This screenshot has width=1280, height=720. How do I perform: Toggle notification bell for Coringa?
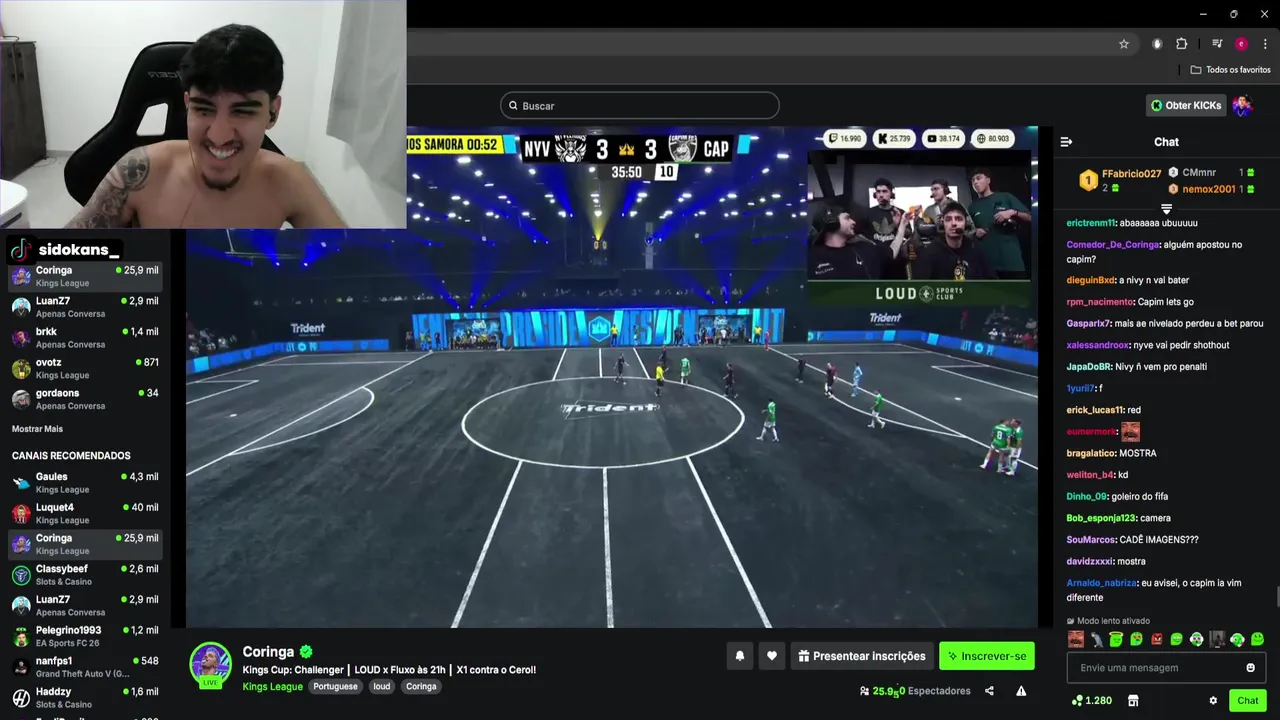pyautogui.click(x=740, y=656)
